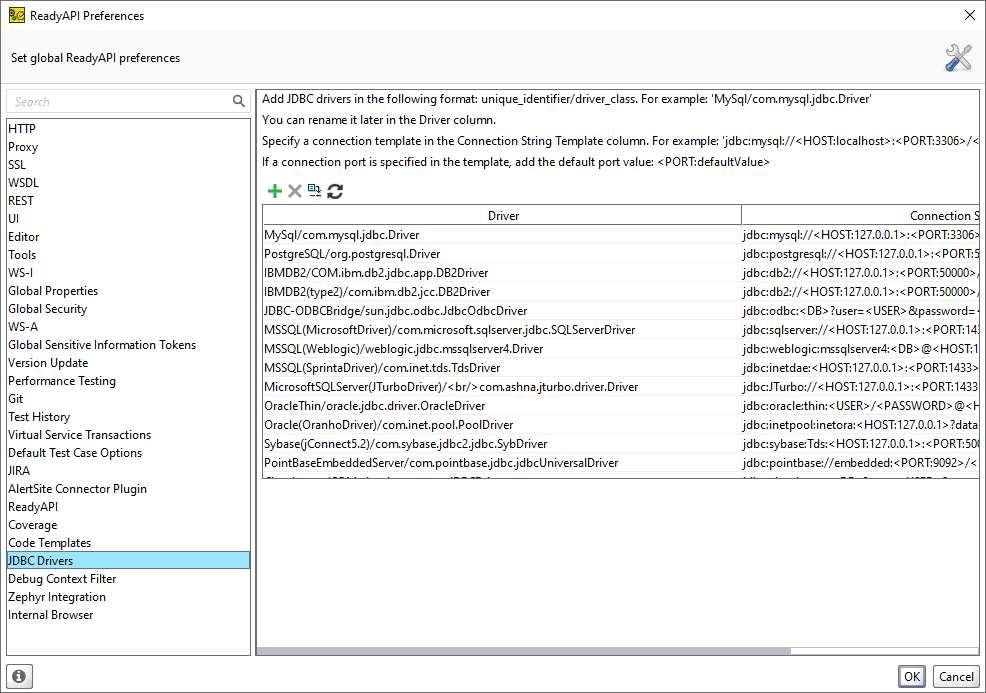Screen dimensions: 986x693
Task: Click jdbc:postgresql connection string cell
Action: (860, 254)
